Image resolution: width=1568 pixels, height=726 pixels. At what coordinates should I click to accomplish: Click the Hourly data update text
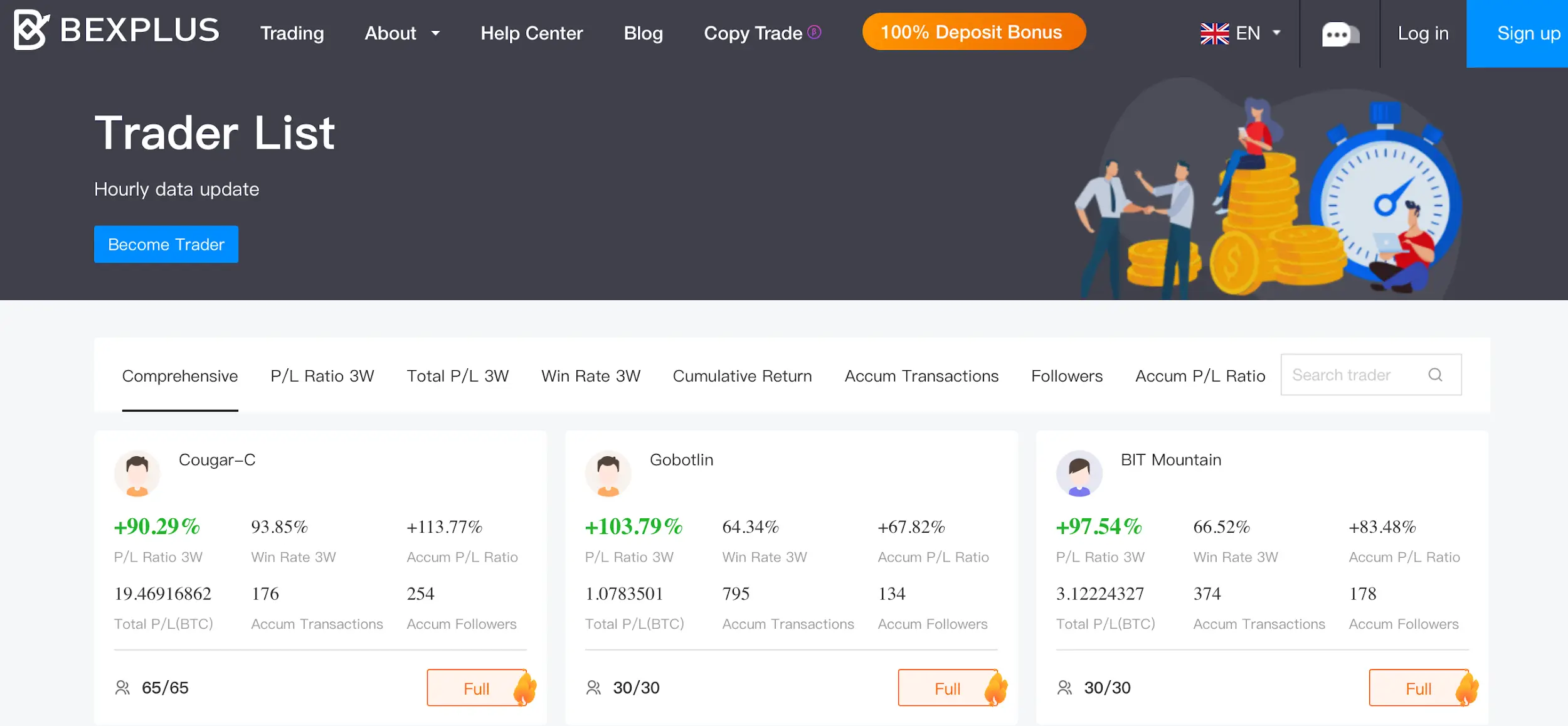[176, 189]
